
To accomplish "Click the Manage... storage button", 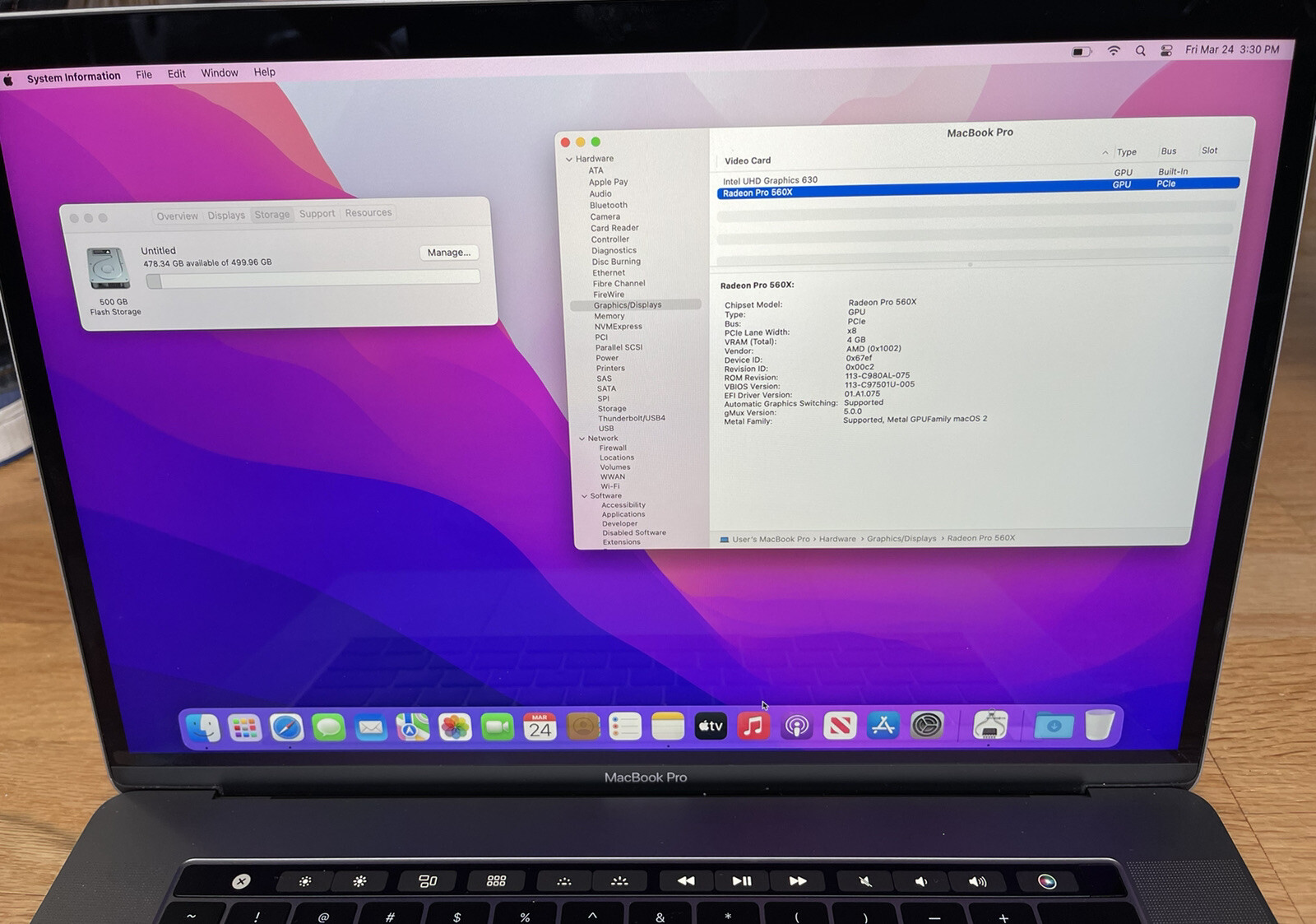I will 449,253.
